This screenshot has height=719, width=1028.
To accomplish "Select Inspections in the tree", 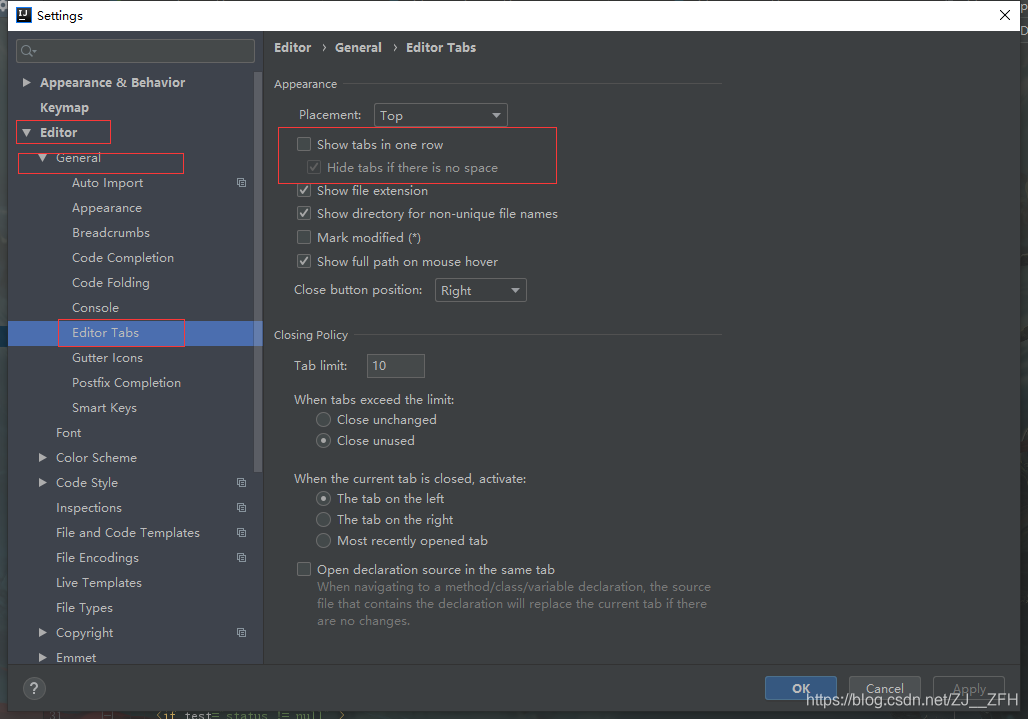I will point(89,507).
